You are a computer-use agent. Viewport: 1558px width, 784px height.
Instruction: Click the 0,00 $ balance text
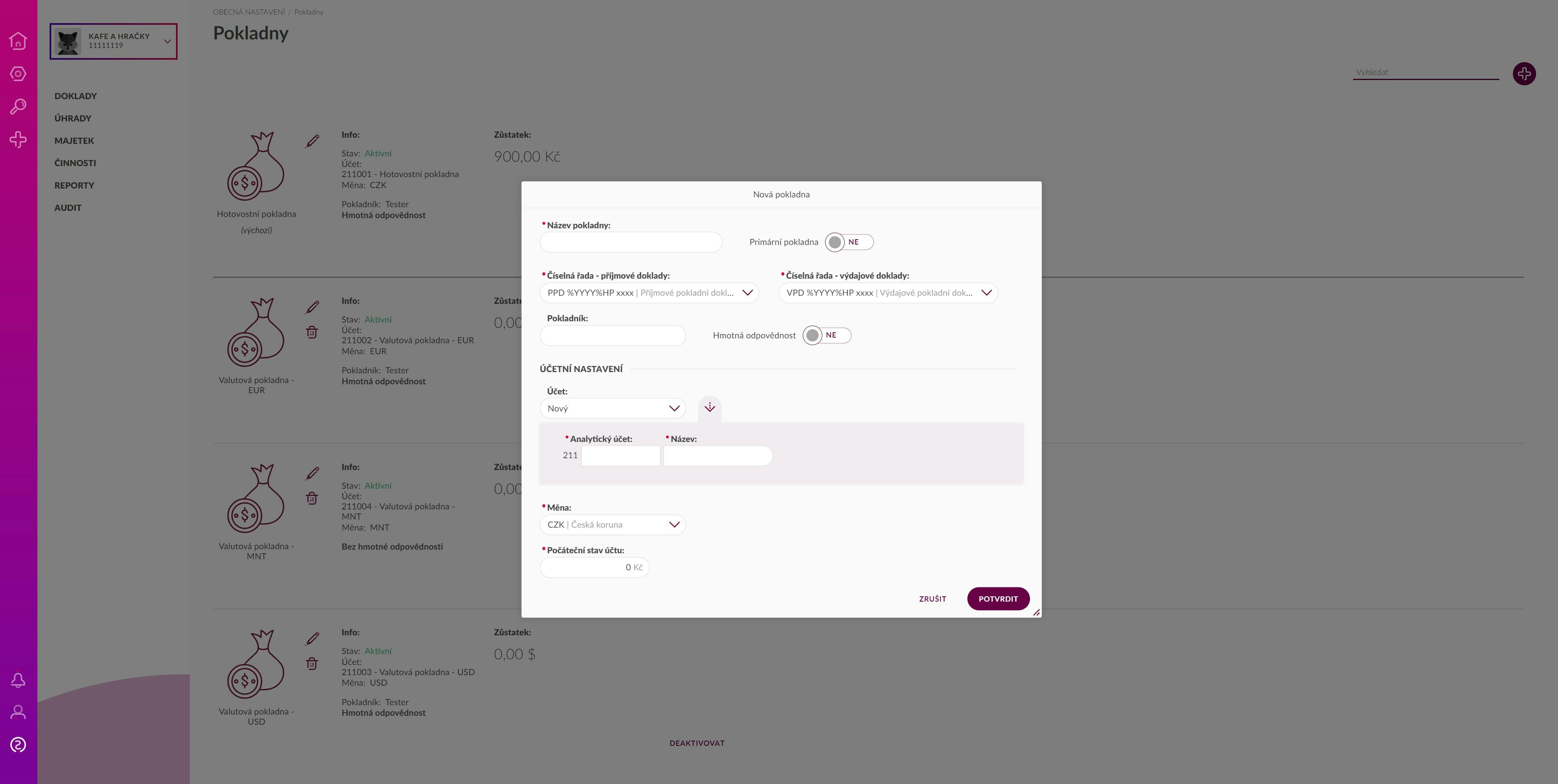pos(515,654)
